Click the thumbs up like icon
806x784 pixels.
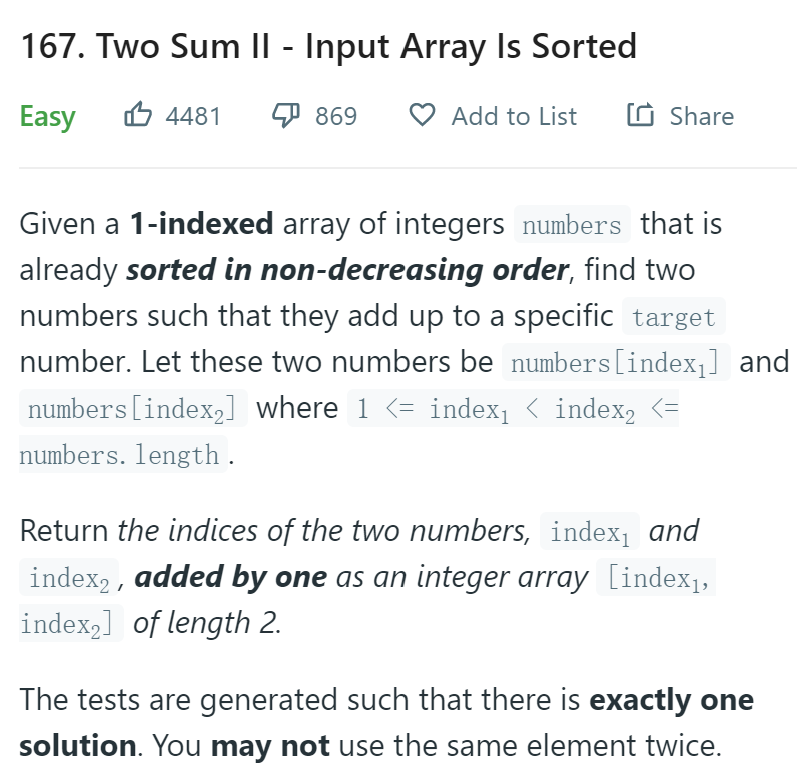click(x=138, y=115)
